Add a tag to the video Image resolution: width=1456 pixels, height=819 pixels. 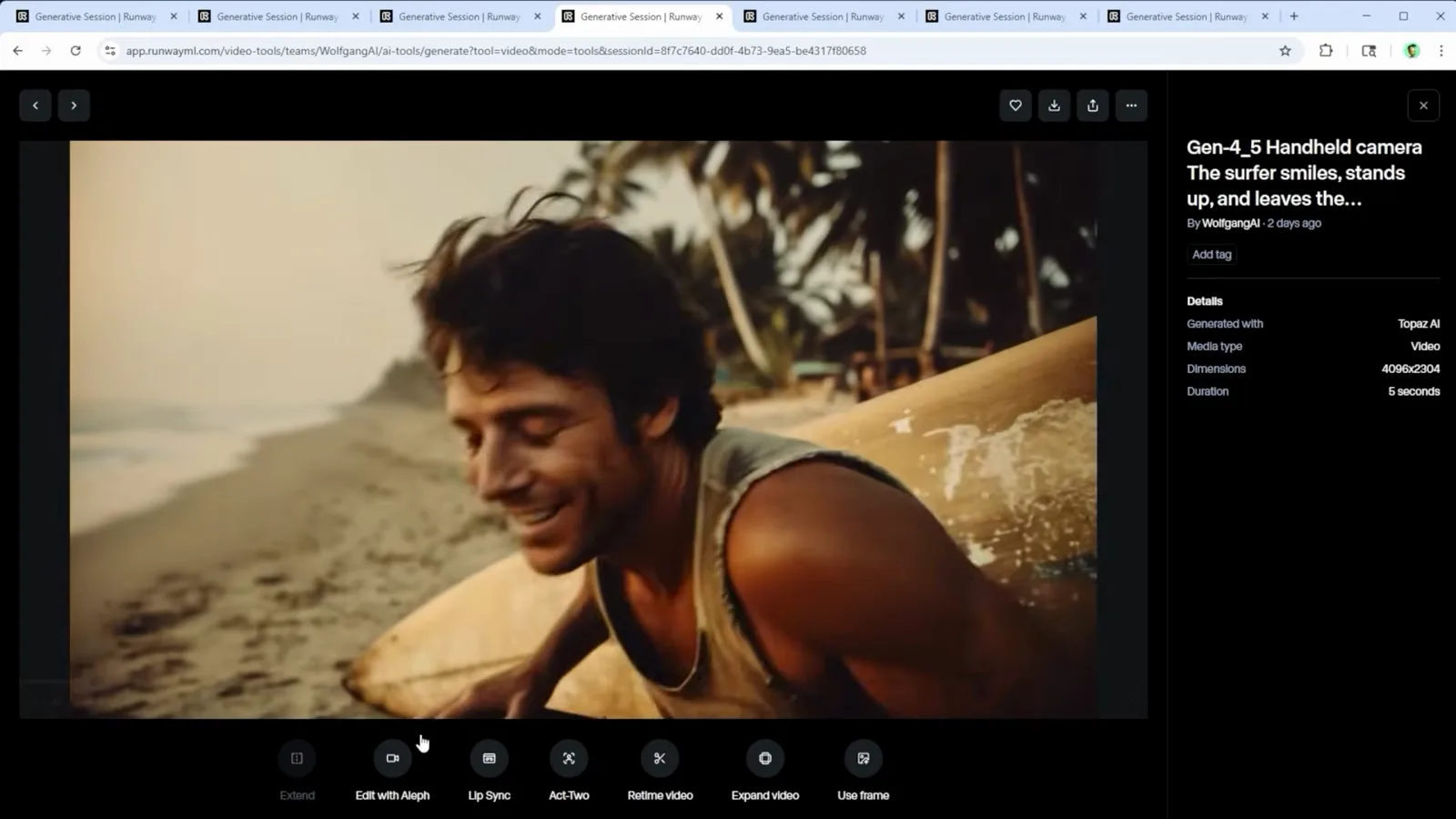(1212, 255)
